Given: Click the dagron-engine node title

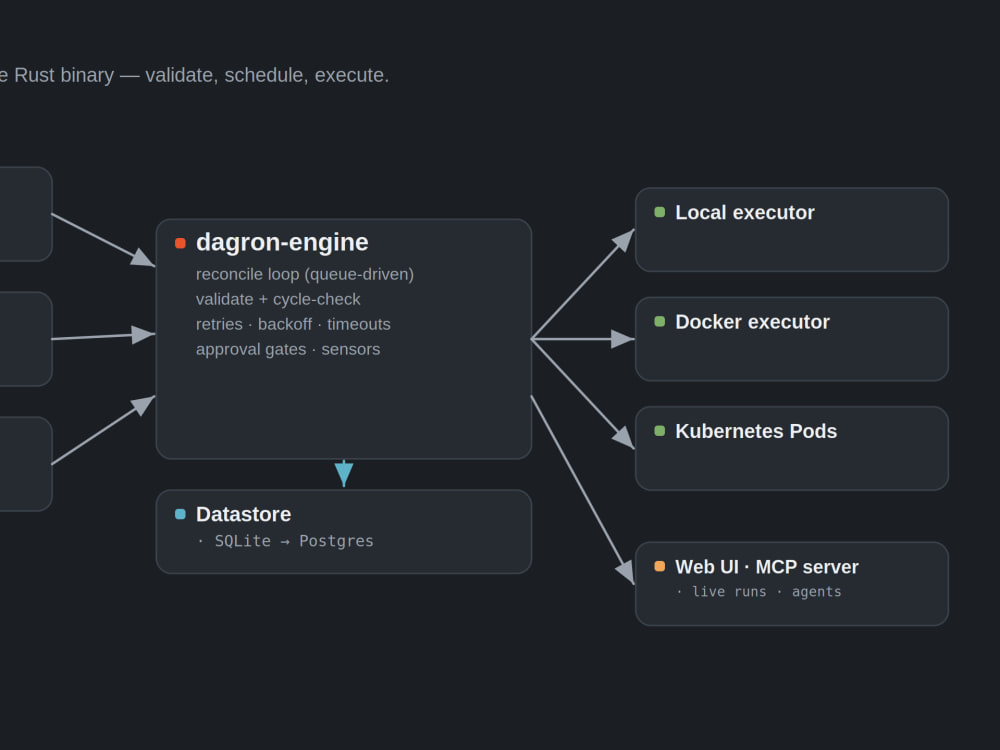Looking at the screenshot, I should point(282,242).
